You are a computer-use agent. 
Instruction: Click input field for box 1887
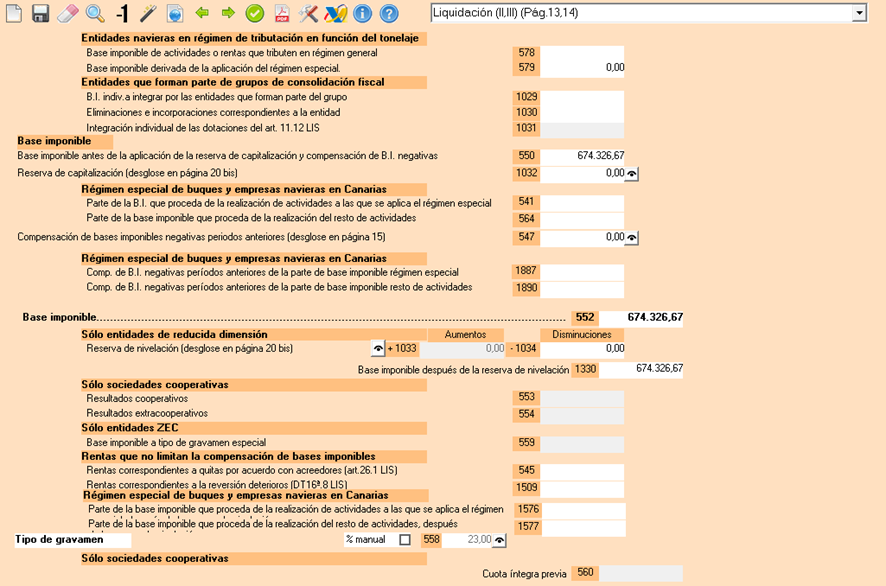pos(582,272)
